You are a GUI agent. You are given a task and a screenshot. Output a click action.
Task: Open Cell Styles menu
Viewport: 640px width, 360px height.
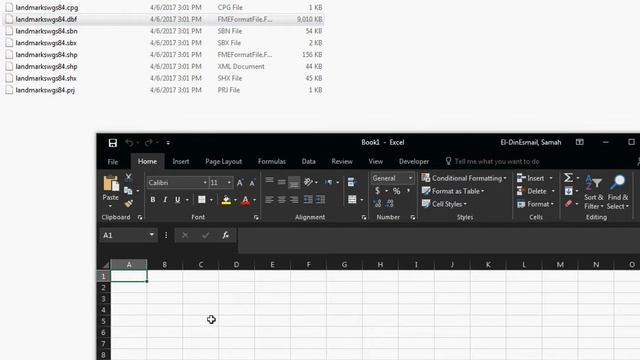click(x=444, y=204)
